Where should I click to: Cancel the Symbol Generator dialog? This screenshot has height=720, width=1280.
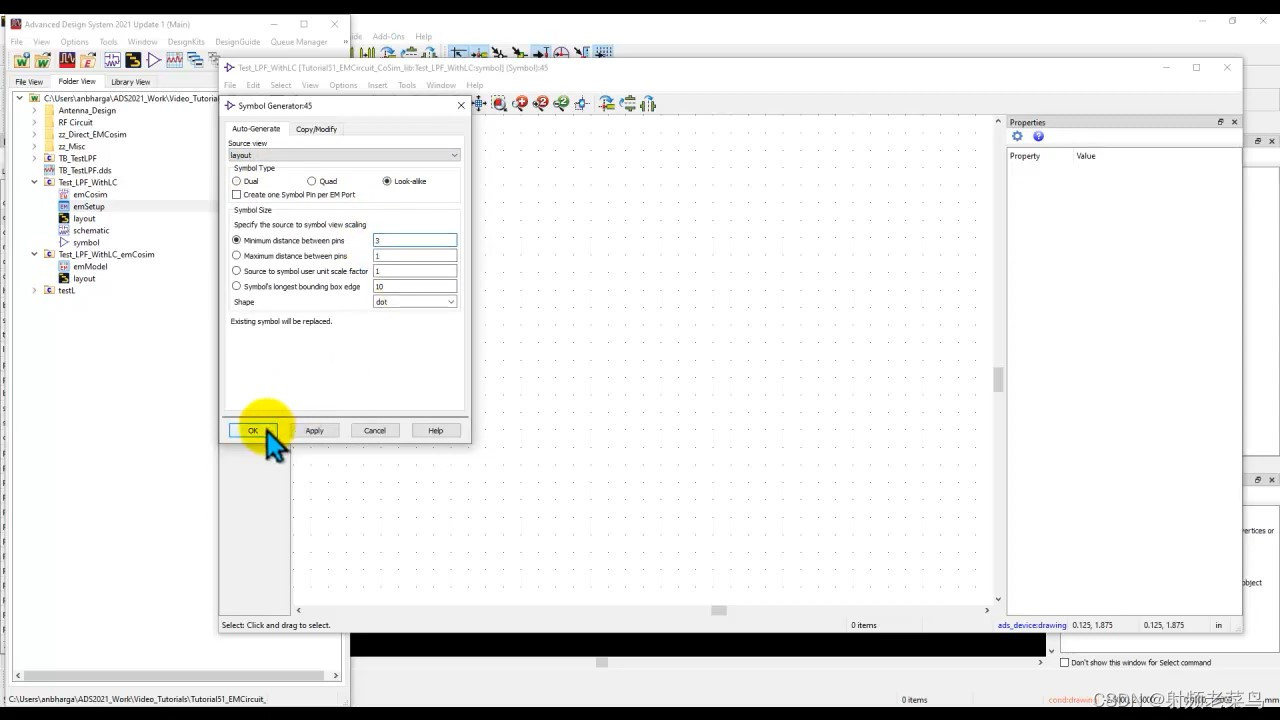pos(374,430)
